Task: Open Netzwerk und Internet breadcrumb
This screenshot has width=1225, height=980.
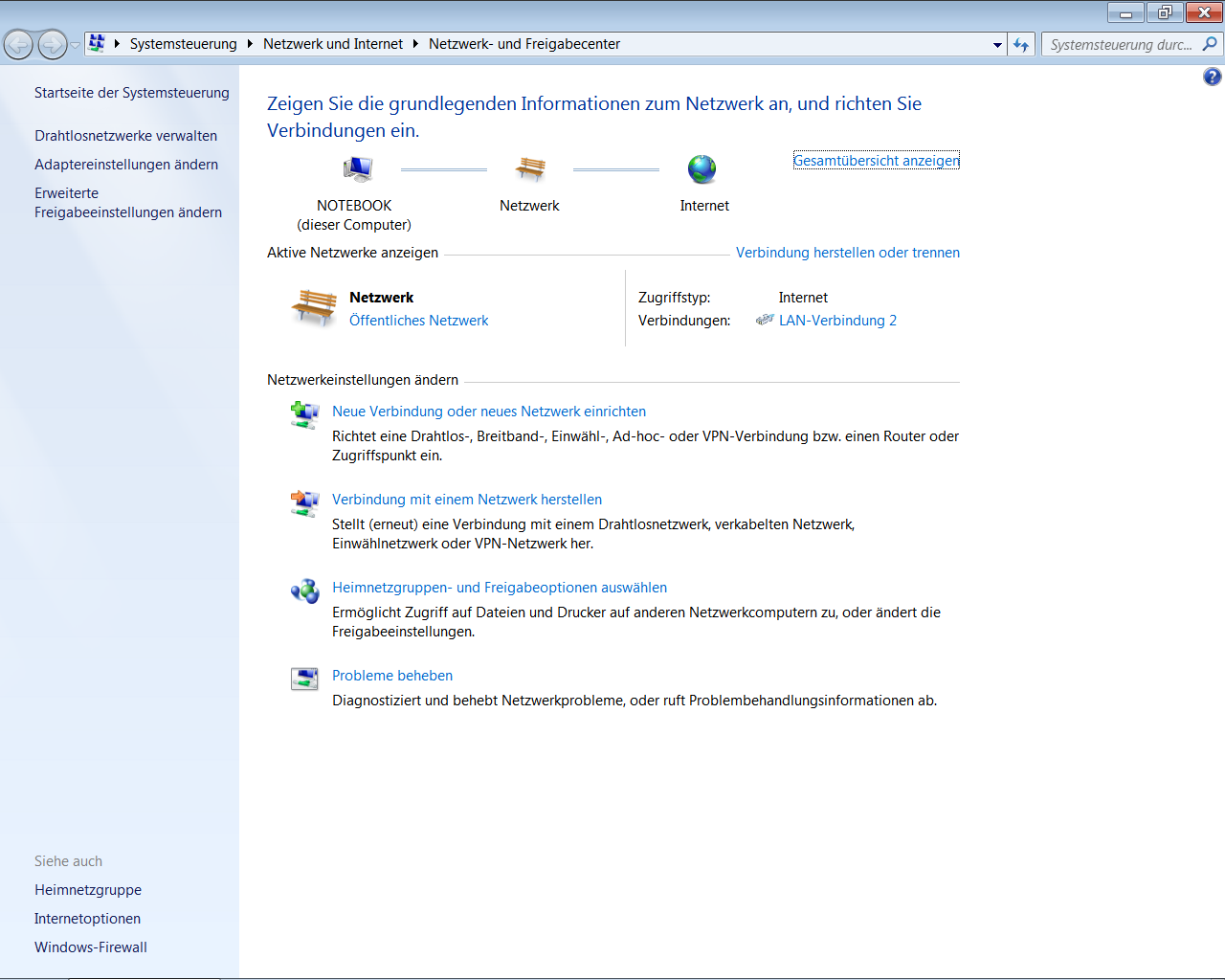Action: [333, 44]
